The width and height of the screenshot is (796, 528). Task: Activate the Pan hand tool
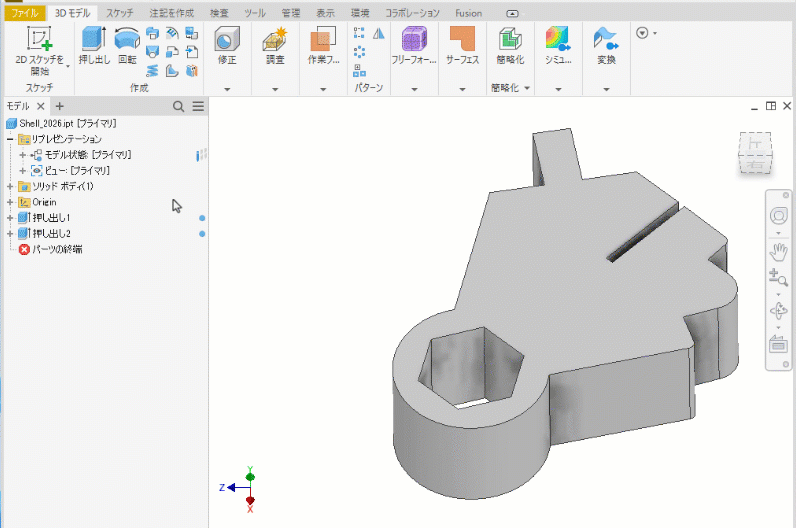778,252
